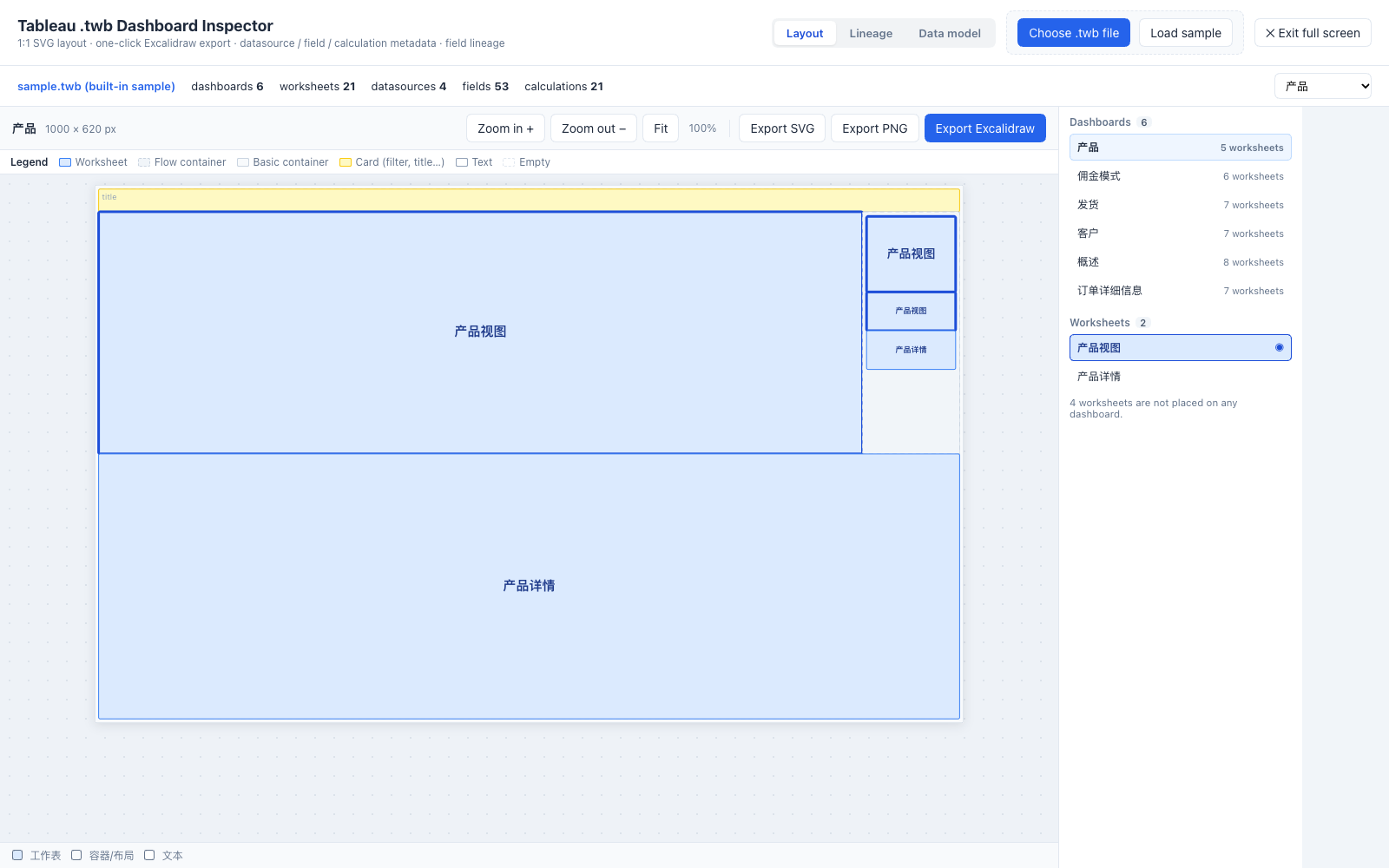This screenshot has height=868, width=1389.
Task: Select 发货 dashboard in the list
Action: coord(1181,205)
